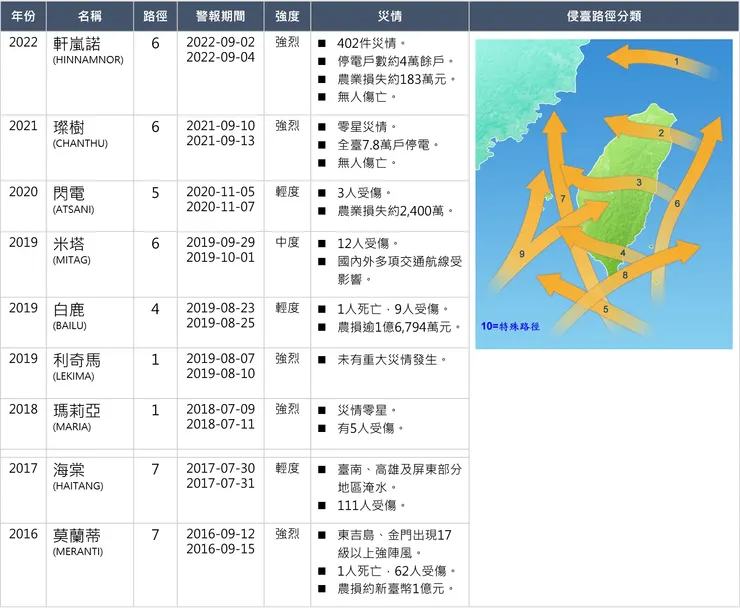The height and width of the screenshot is (608, 740).
Task: Click date 2019-08-10
Action: tap(220, 373)
